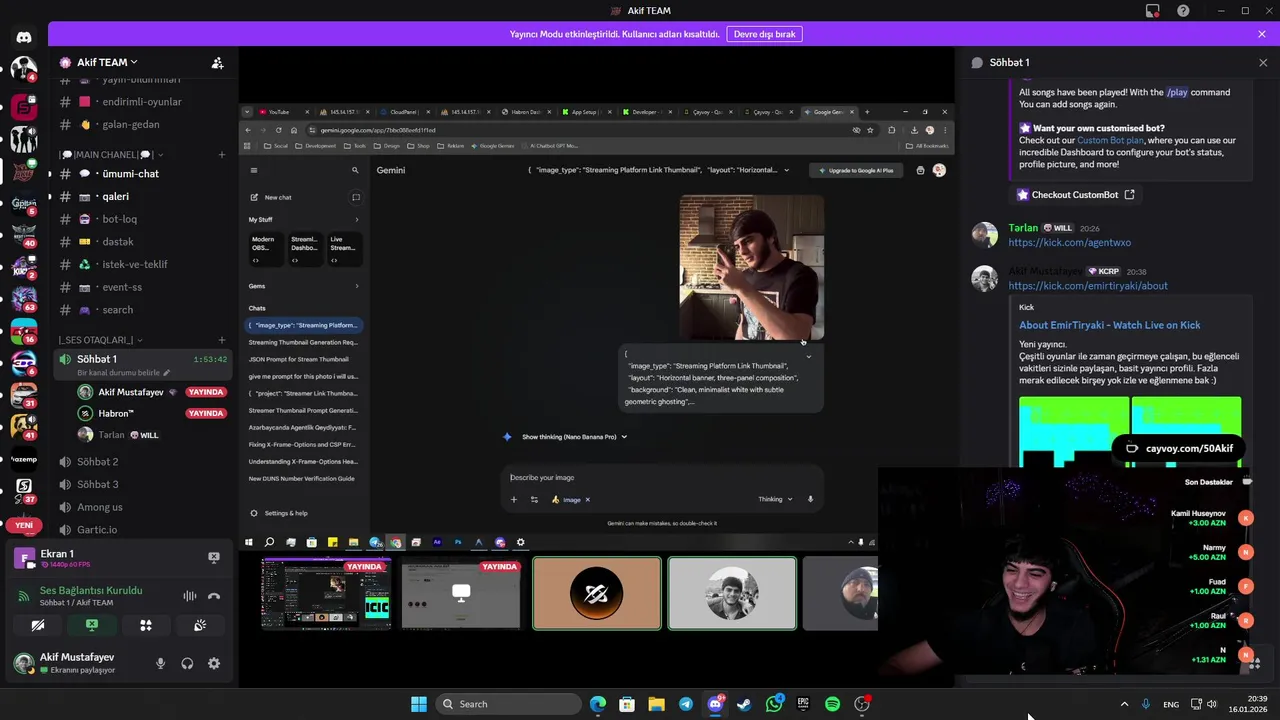Click the add channel plus beside SES OTAQLARI

(x=221, y=340)
